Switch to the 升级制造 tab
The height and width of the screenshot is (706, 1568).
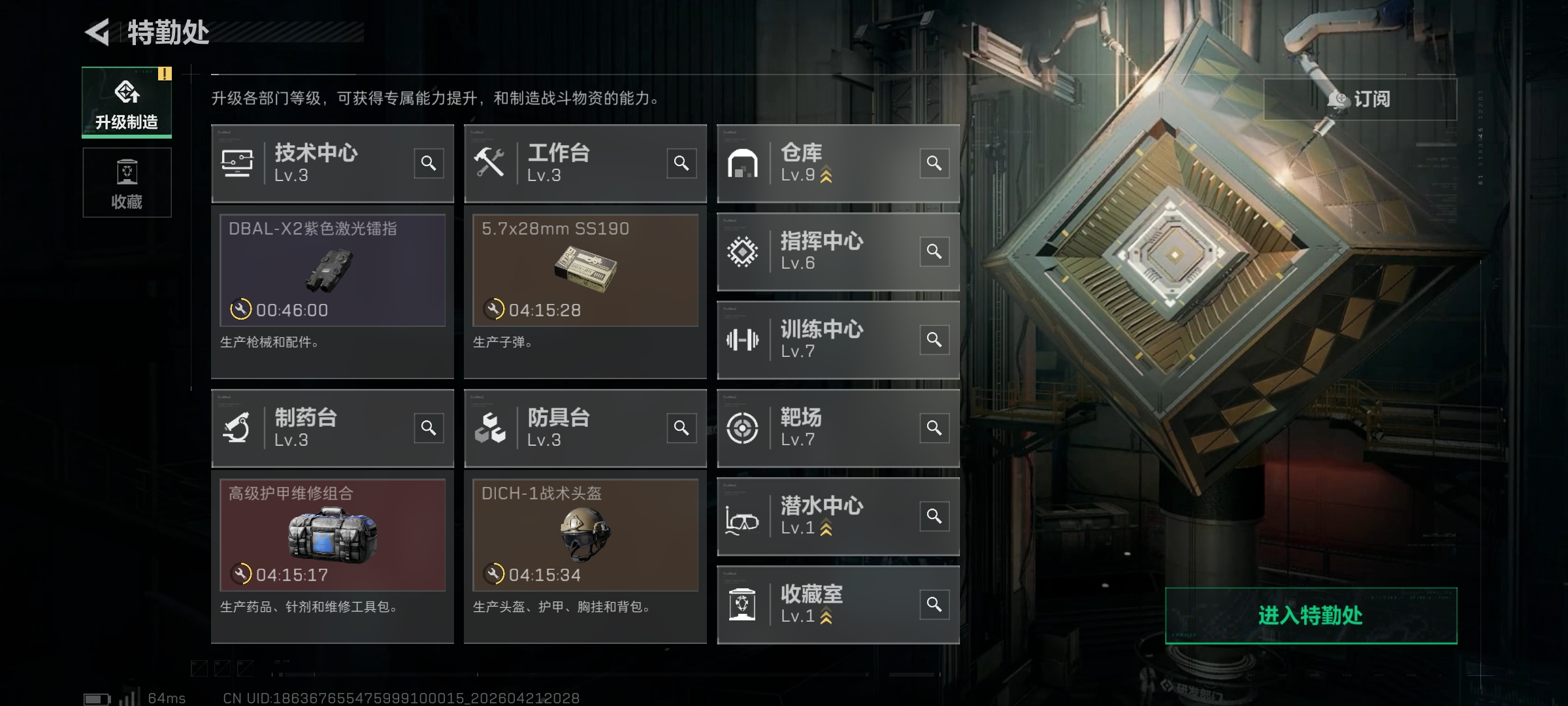point(127,102)
